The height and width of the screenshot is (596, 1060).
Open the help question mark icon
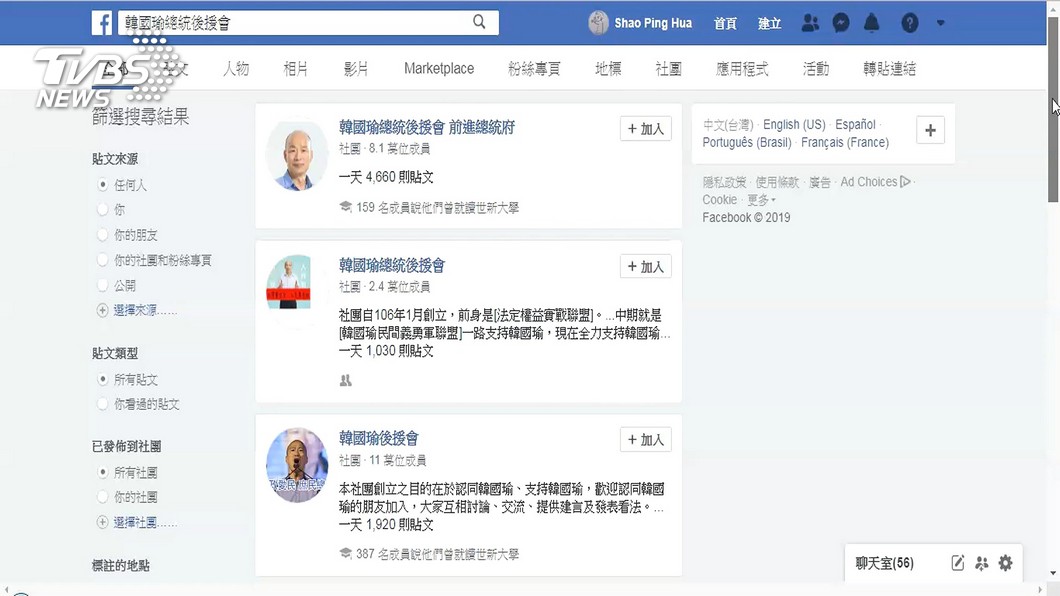click(910, 23)
